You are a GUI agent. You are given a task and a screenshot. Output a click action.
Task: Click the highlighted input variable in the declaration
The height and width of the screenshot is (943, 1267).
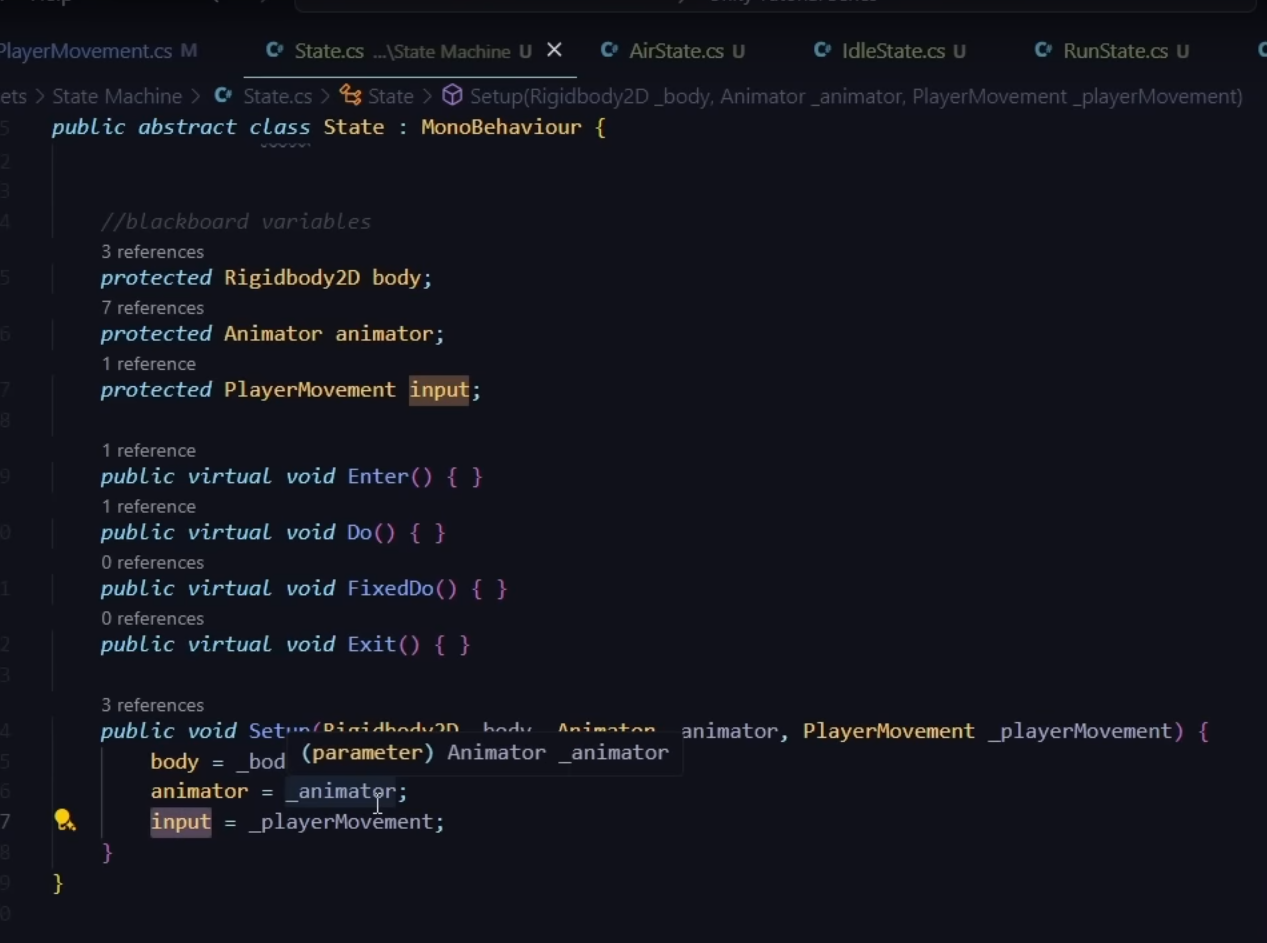tap(438, 390)
